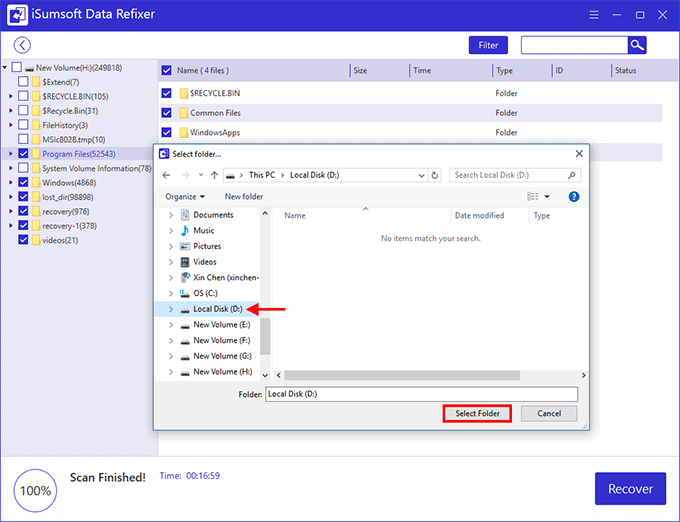The width and height of the screenshot is (680, 522).
Task: Click the 100% scan progress circle
Action: (35, 490)
